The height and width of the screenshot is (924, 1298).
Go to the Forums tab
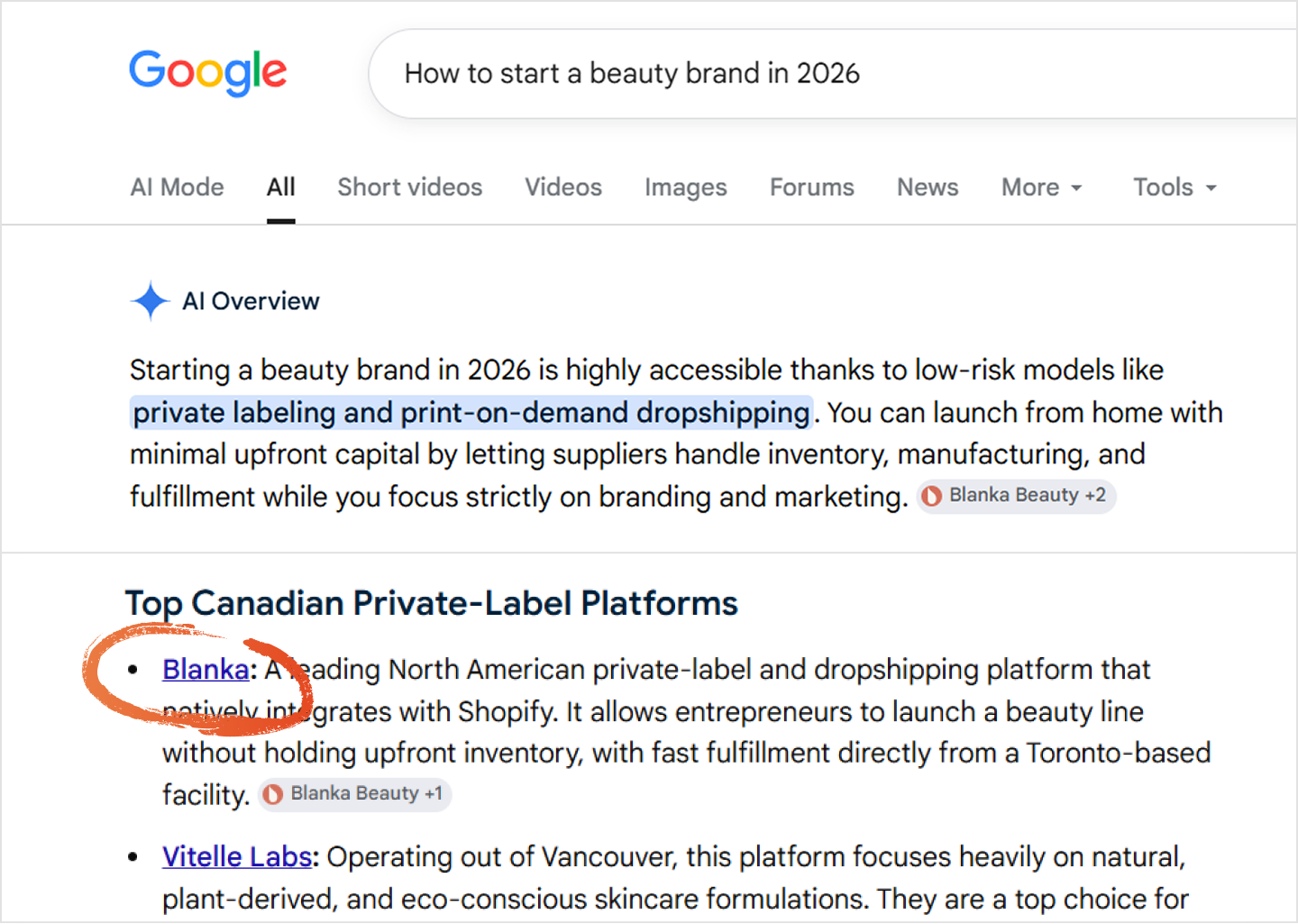point(812,188)
